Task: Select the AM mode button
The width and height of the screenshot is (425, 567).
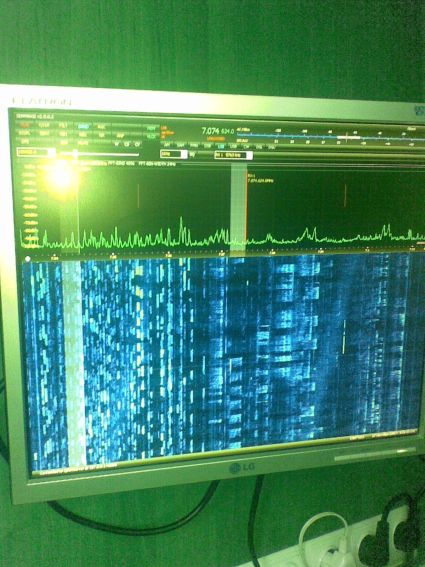Action: coord(167,145)
